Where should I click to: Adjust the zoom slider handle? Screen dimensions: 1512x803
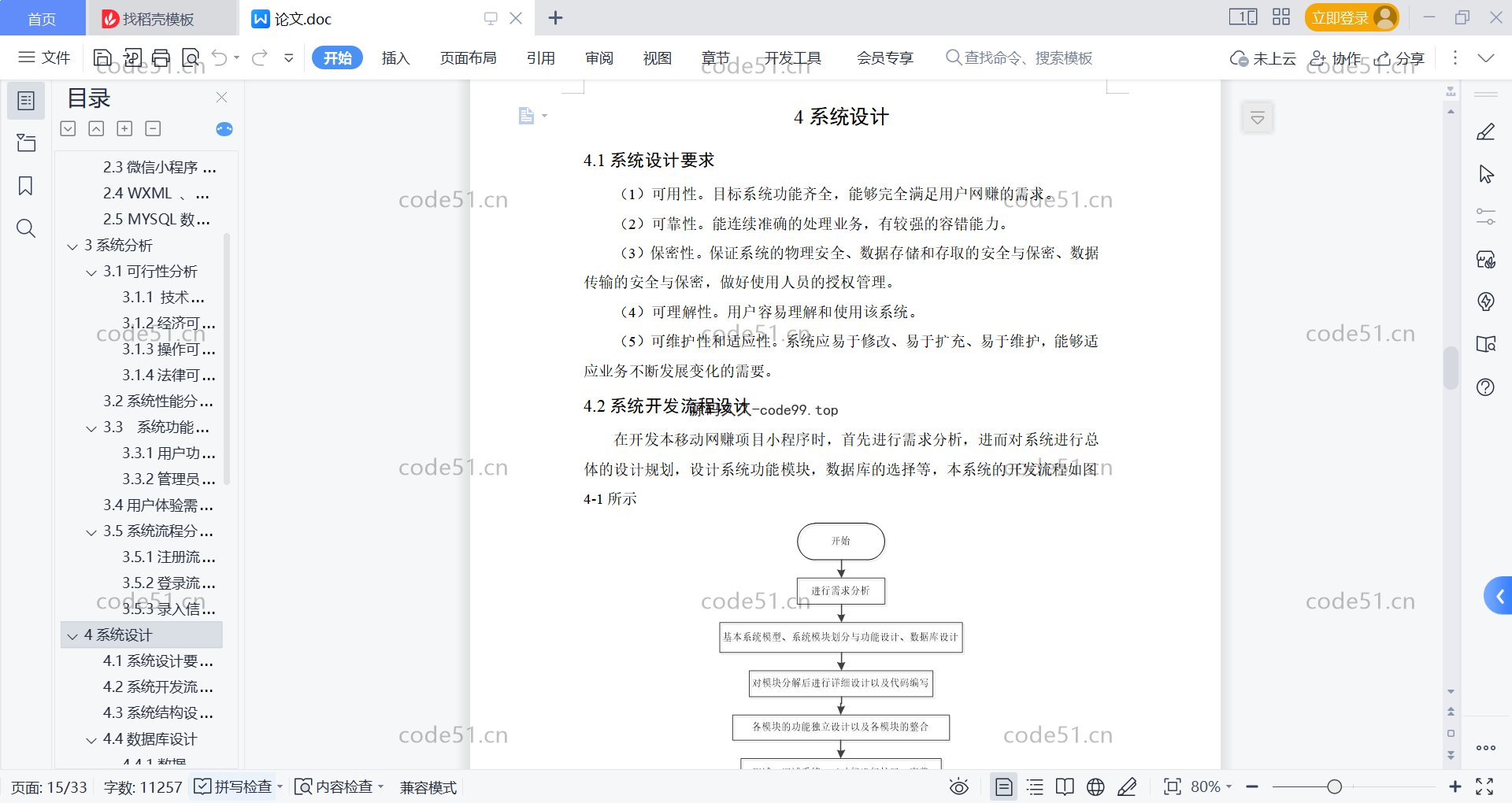point(1334,786)
